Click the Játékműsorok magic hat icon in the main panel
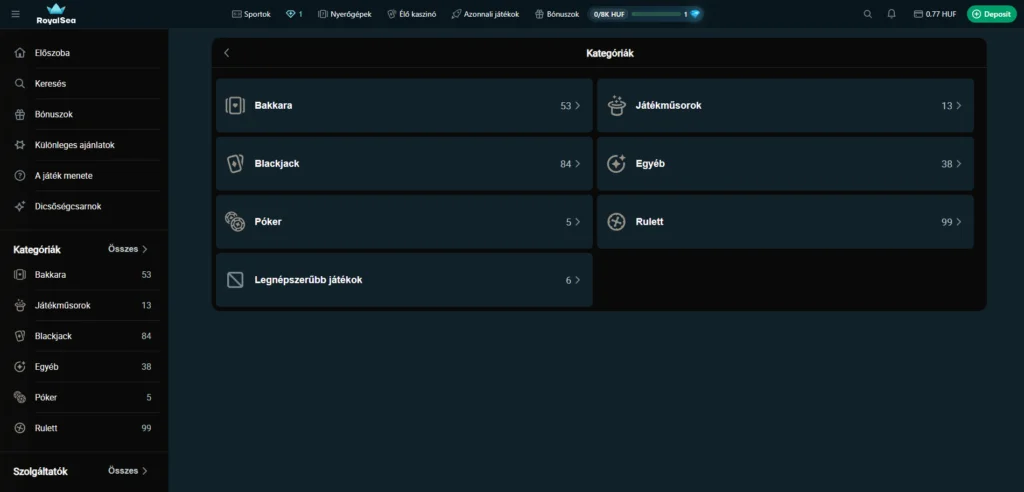Screen dimensions: 1024x492 tap(616, 106)
